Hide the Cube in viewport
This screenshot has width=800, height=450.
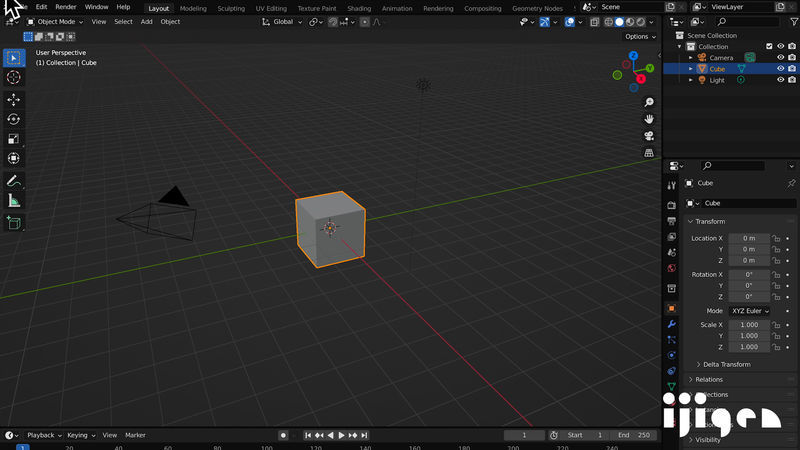tap(781, 68)
